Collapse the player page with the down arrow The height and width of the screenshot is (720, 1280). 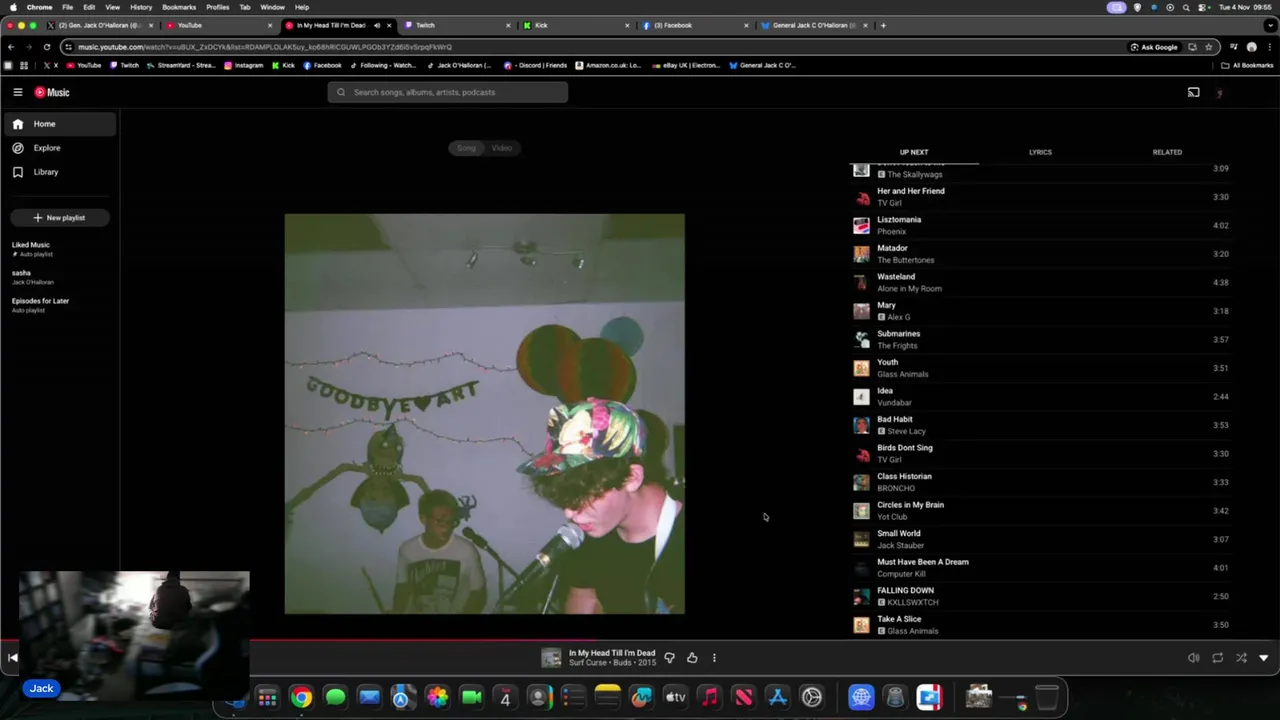coord(1264,658)
